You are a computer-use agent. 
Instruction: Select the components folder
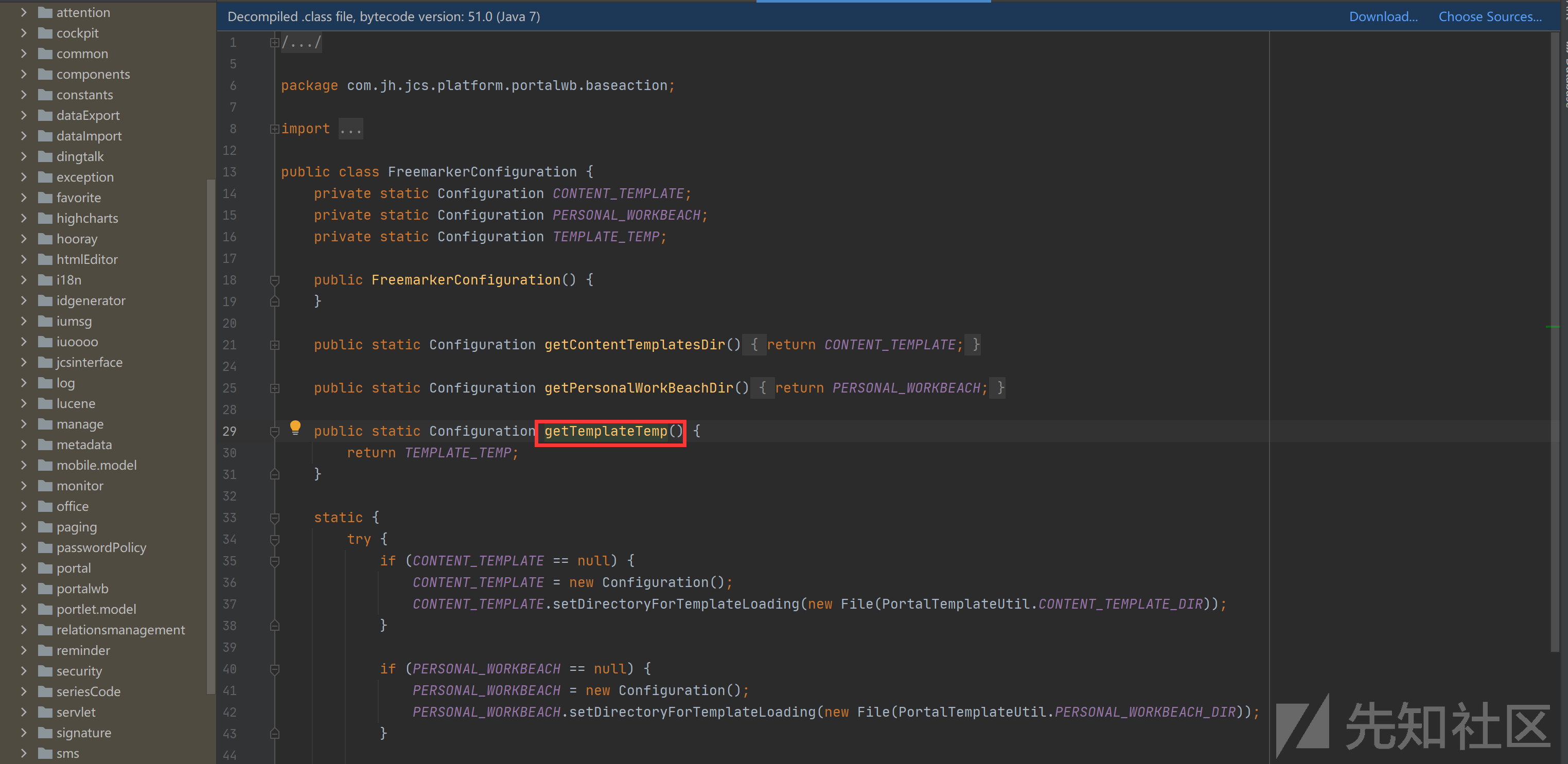pos(93,74)
